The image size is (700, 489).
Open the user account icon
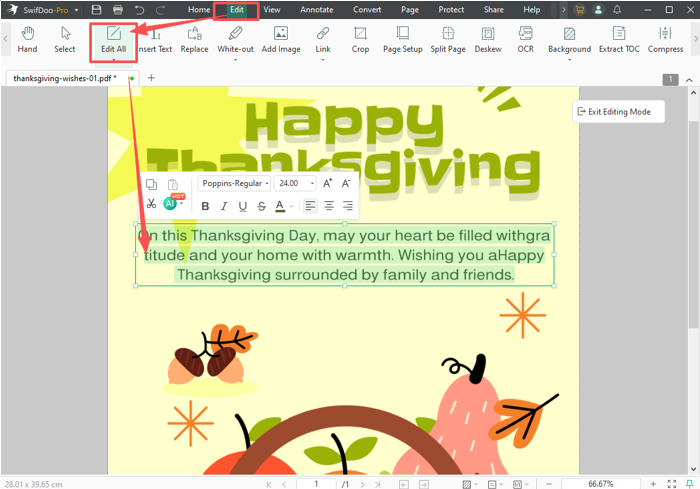[x=598, y=9]
